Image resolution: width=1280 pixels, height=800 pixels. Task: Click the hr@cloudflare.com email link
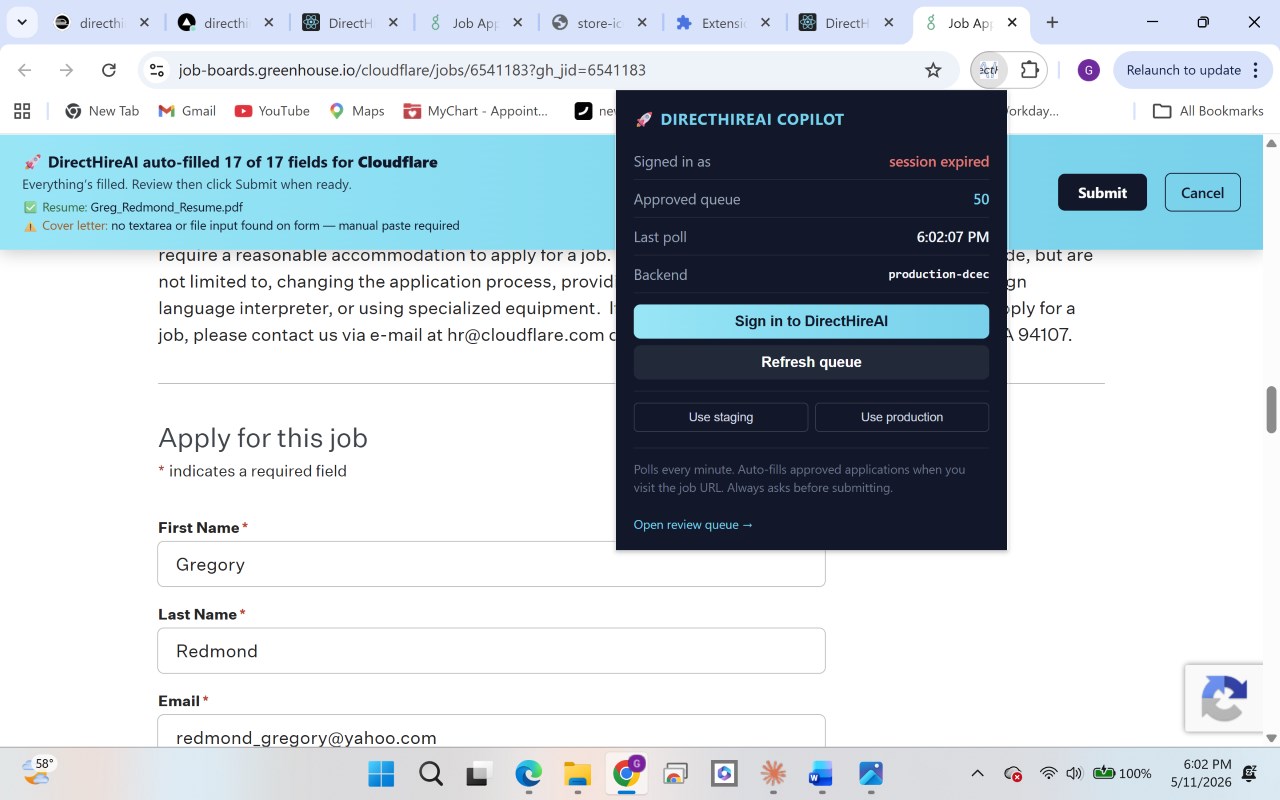click(525, 335)
